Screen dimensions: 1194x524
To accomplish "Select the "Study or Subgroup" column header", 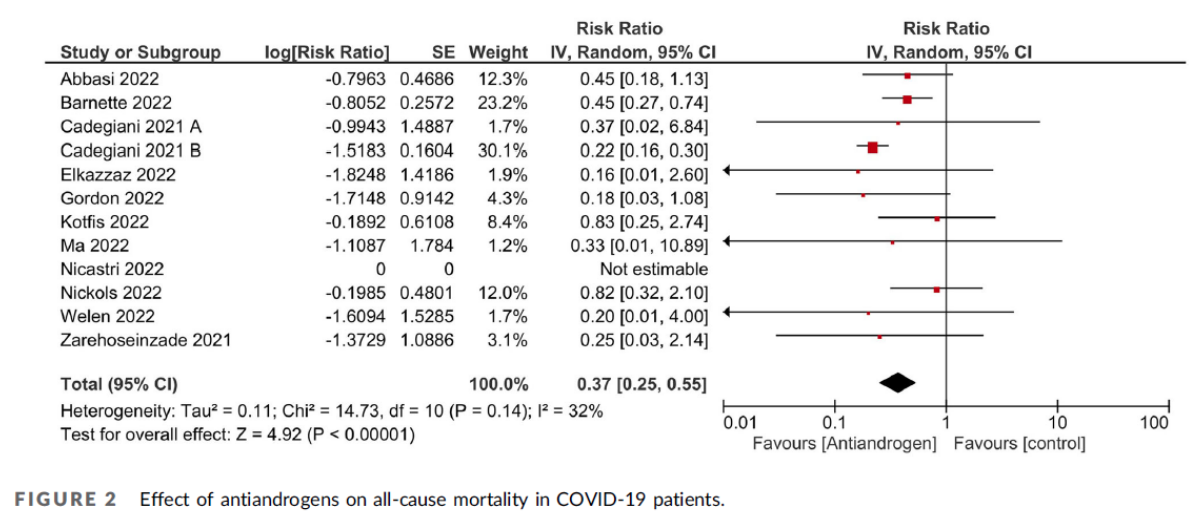I will pyautogui.click(x=140, y=52).
